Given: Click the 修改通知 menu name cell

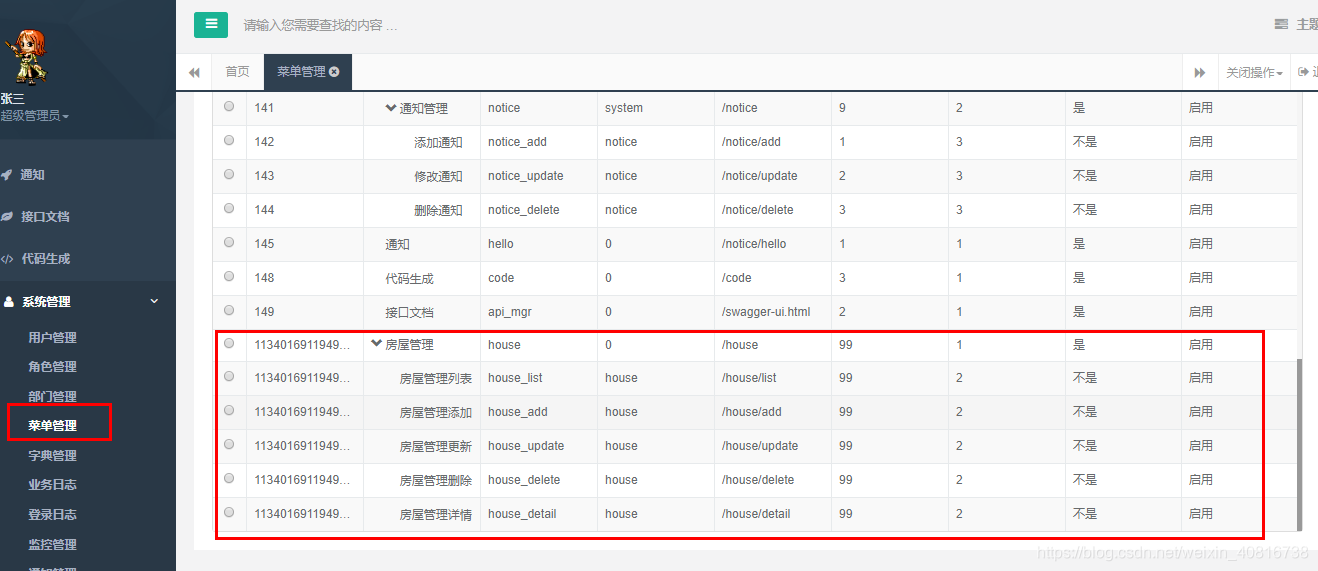Looking at the screenshot, I should click(x=438, y=177).
